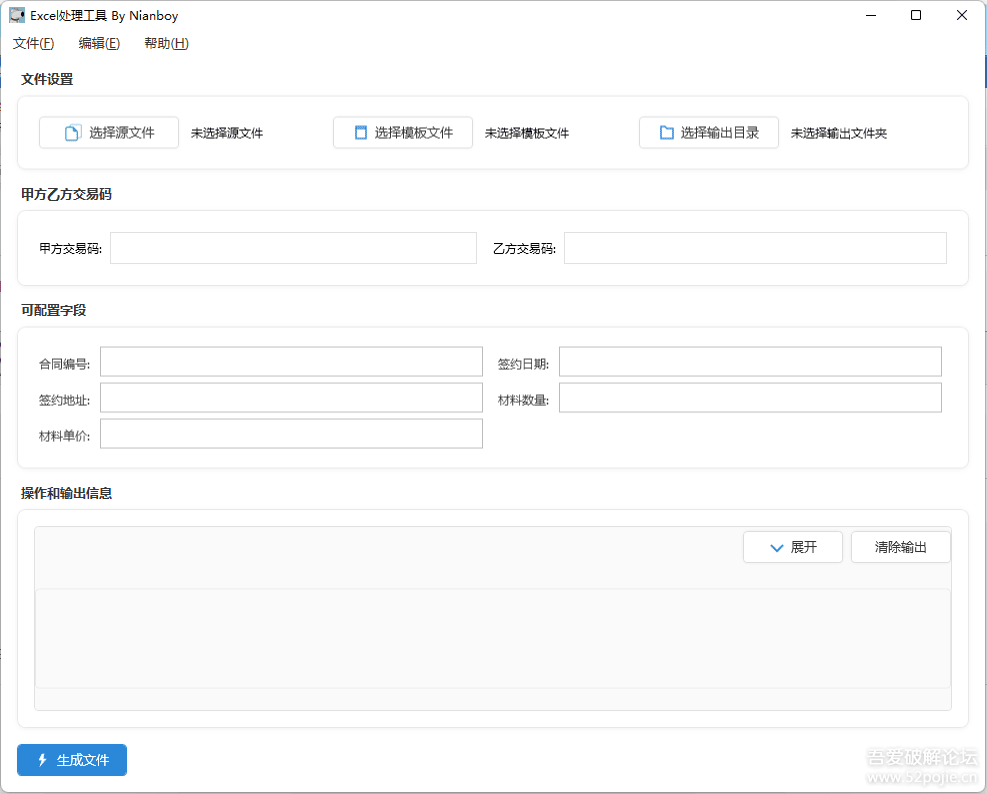Click into the 签约日期 text box

[750, 362]
